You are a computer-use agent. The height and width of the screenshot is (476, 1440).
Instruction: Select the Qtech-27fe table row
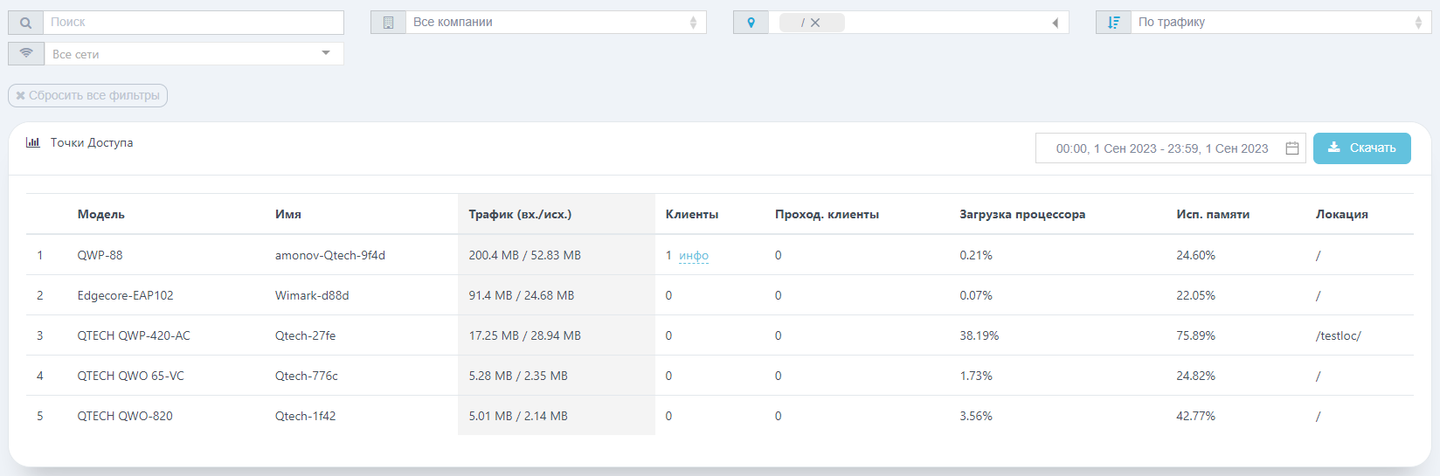pos(720,335)
